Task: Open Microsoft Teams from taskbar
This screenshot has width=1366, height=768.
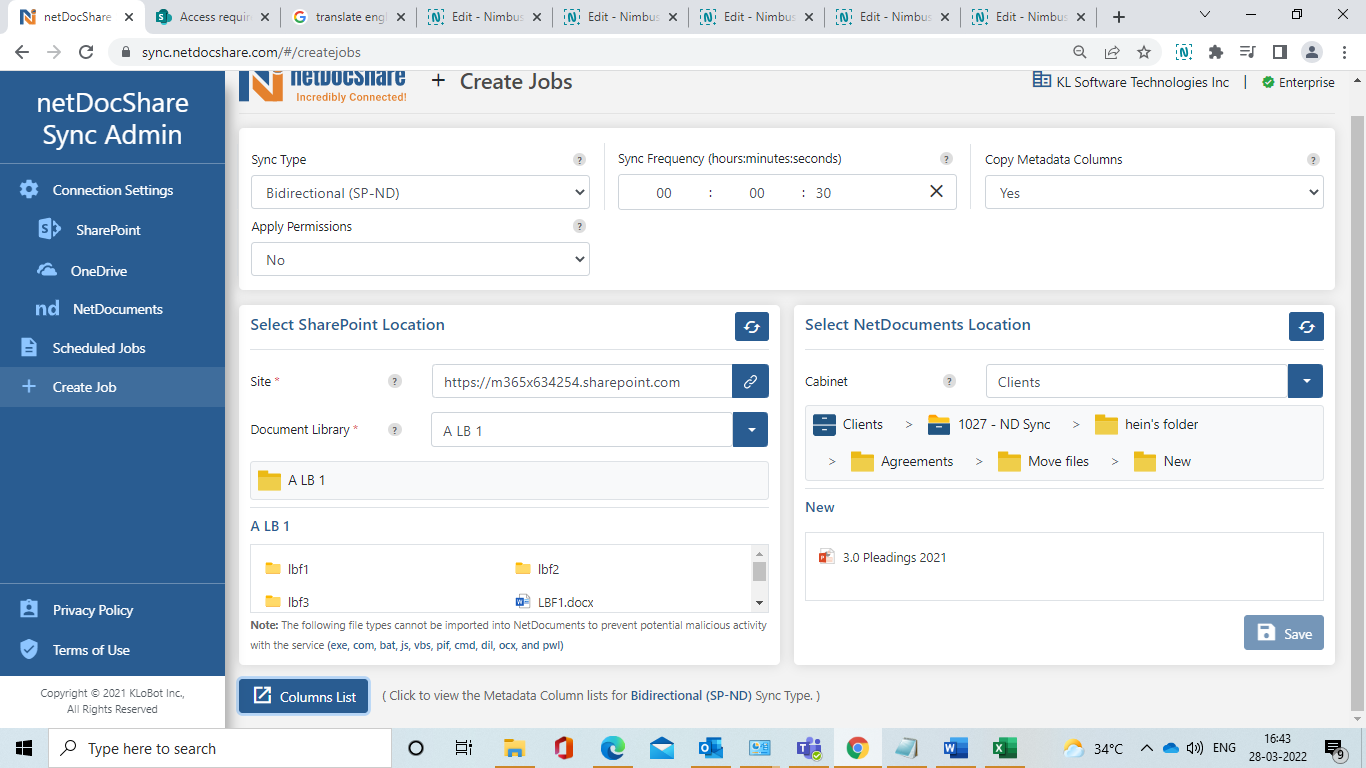Action: 808,748
